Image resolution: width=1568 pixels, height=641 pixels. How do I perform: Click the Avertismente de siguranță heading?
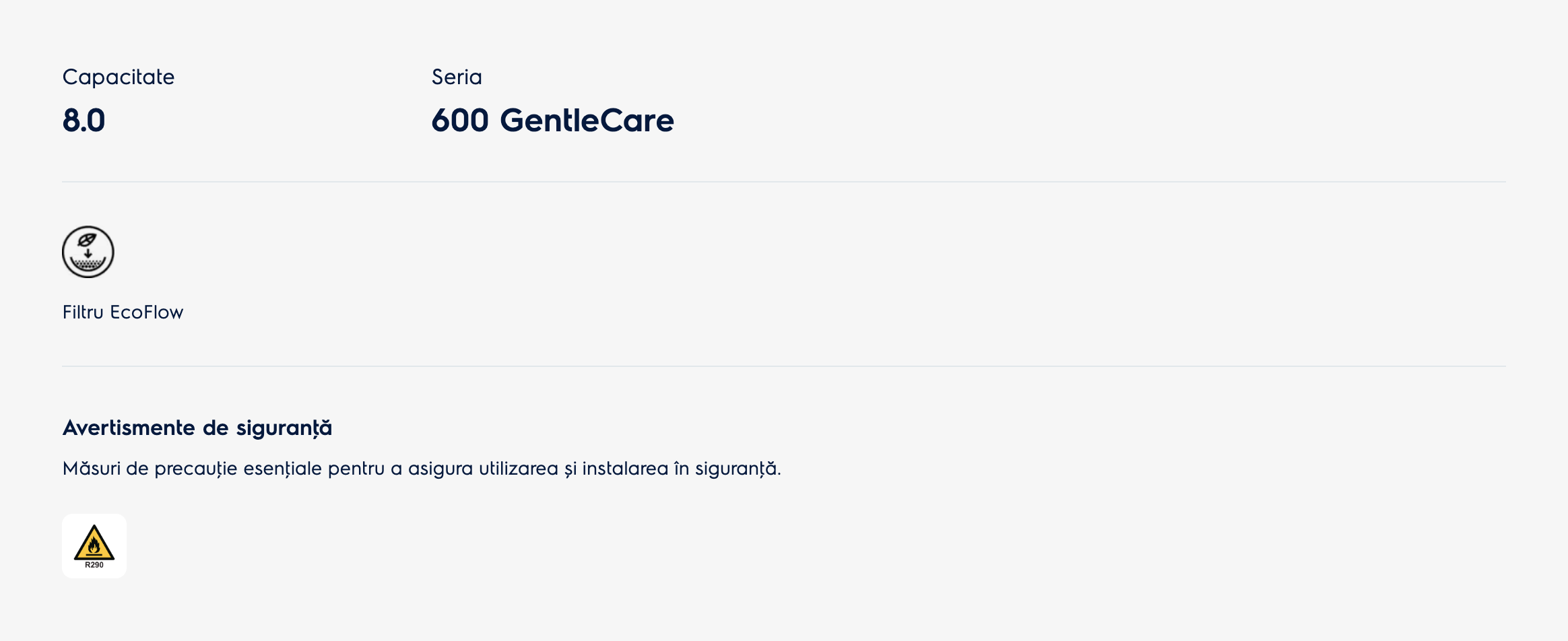tap(197, 428)
